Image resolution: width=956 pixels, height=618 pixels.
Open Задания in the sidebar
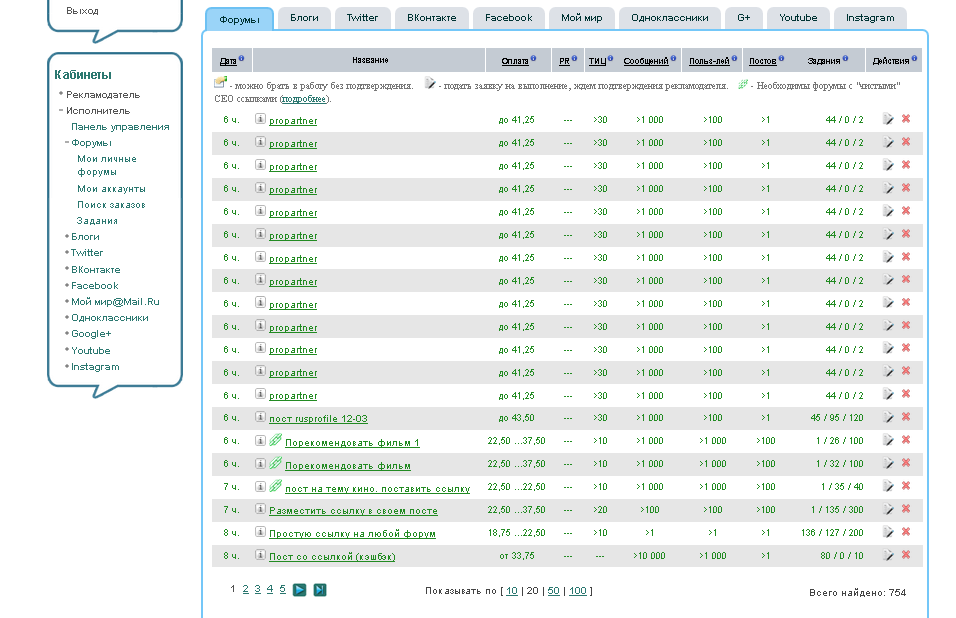pos(97,221)
